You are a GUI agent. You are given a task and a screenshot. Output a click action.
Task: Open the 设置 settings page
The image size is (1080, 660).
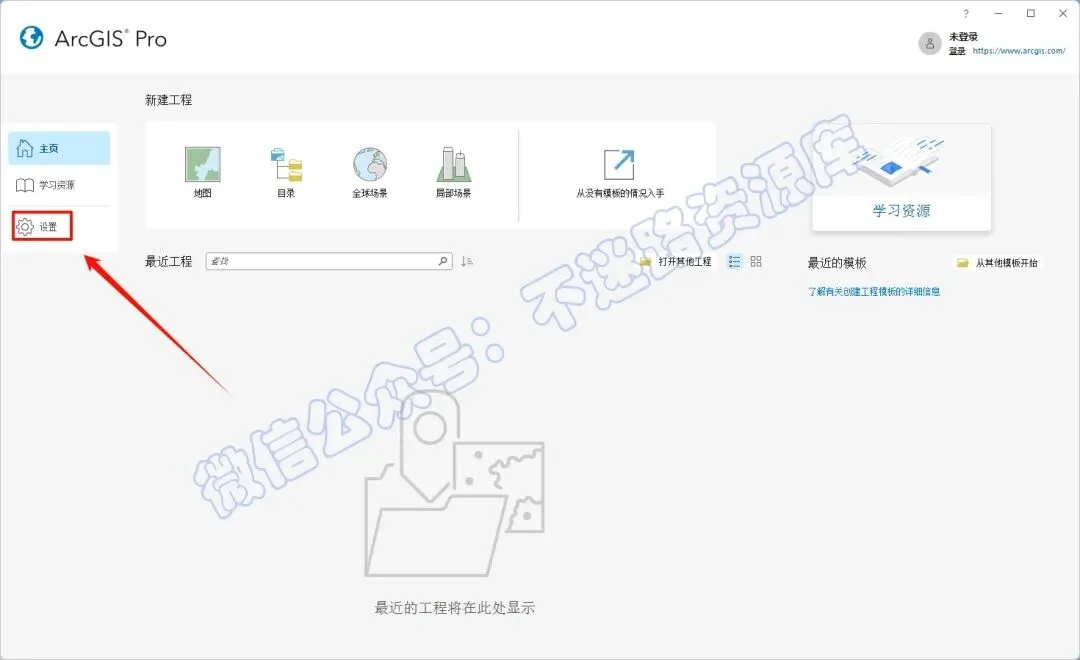[x=42, y=227]
